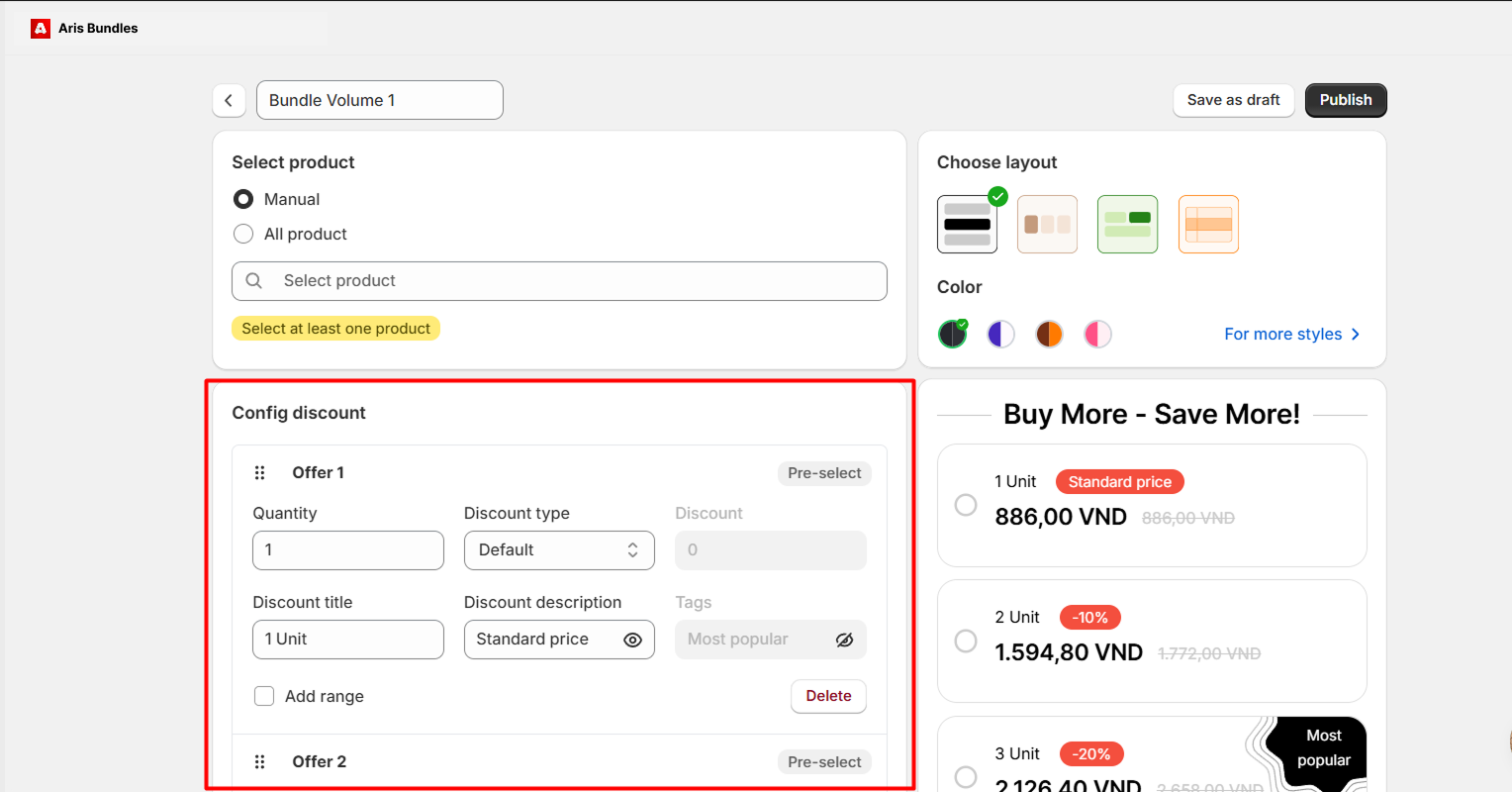Screen dimensions: 1512x792
Task: Click the chevron next to For more styles
Action: [1356, 335]
